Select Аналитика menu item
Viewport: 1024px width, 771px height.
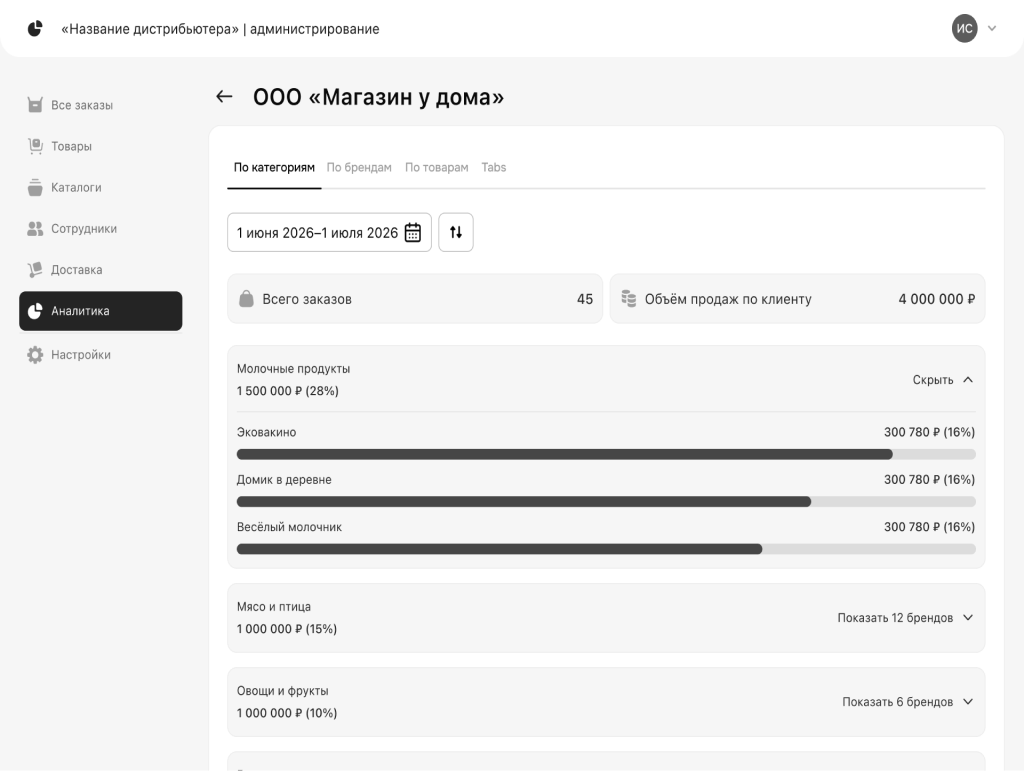[101, 311]
